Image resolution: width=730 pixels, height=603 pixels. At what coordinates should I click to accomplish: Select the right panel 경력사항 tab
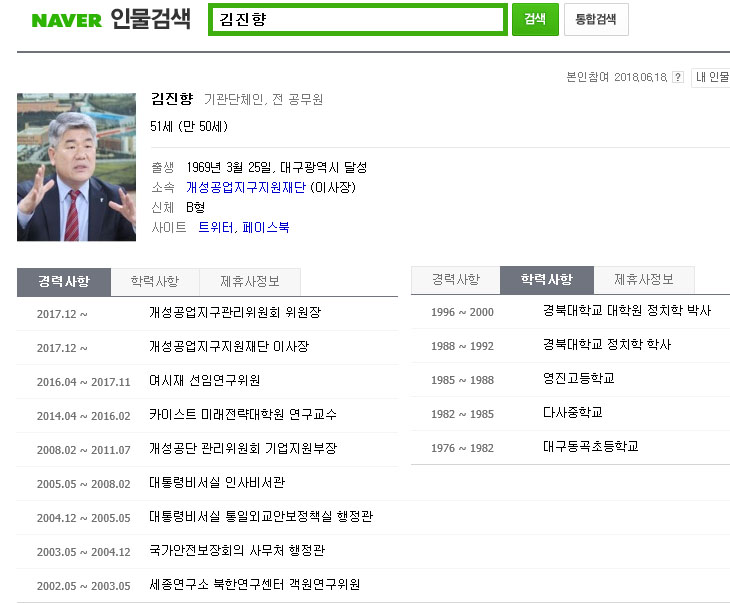coord(455,279)
